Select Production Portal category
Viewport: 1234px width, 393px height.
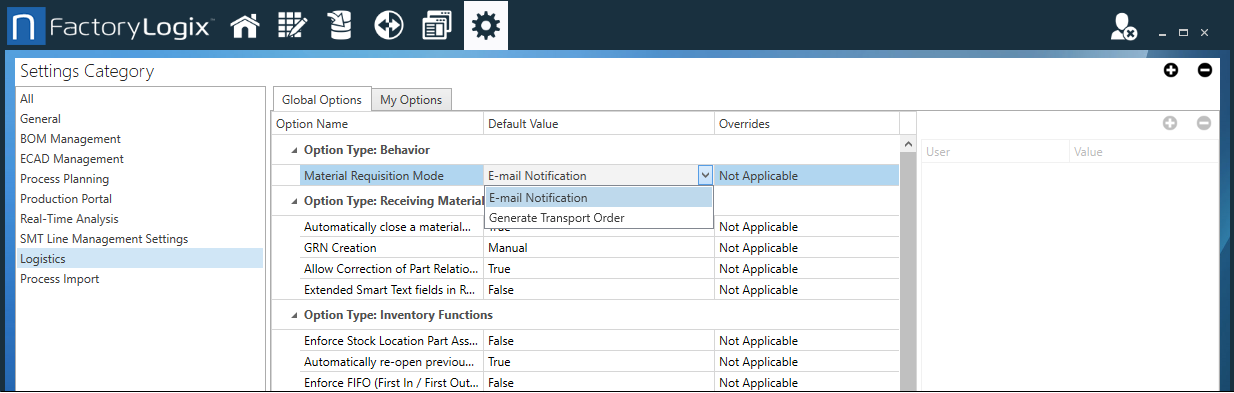140,199
